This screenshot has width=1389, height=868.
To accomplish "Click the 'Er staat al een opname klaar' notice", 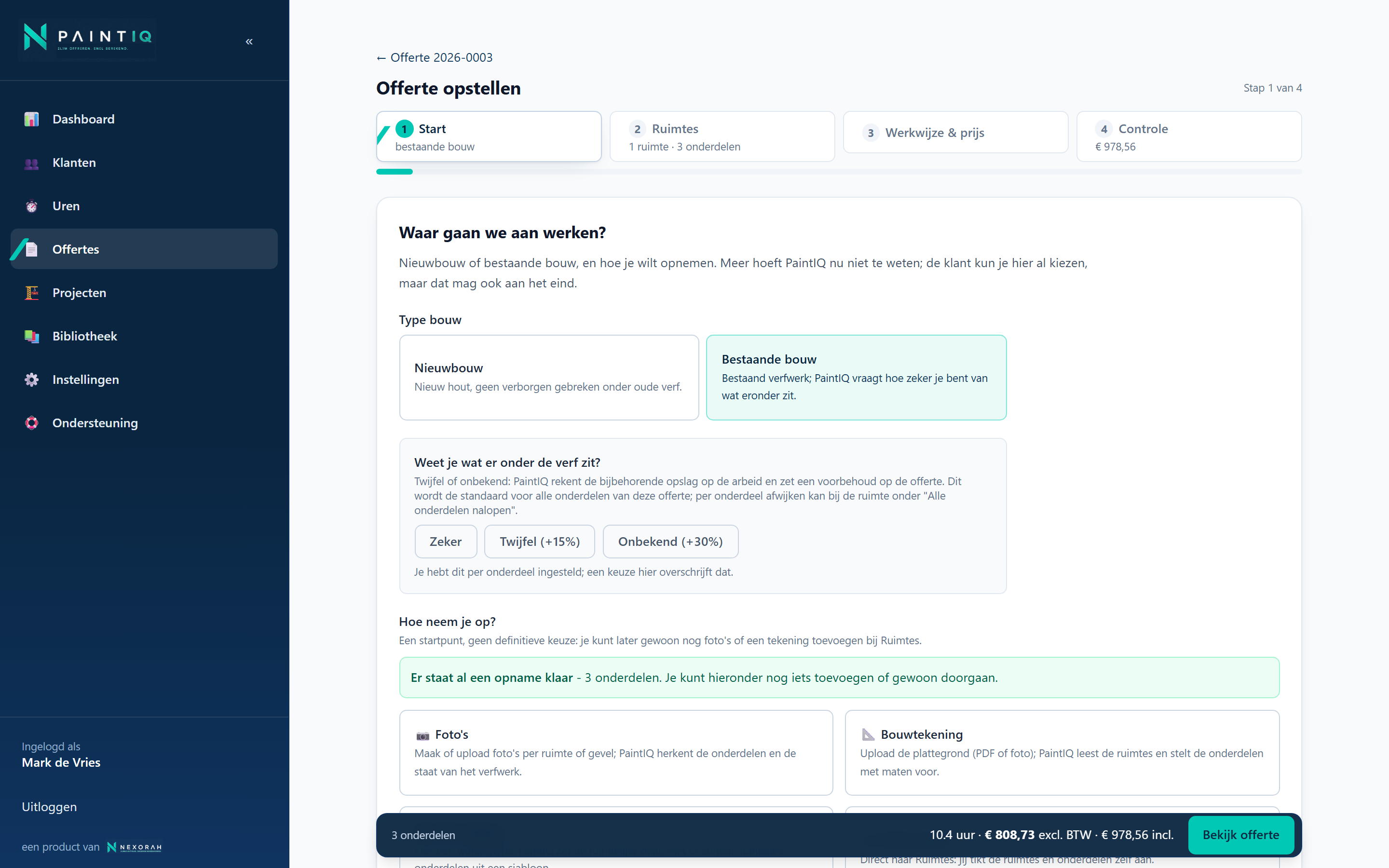I will point(839,678).
